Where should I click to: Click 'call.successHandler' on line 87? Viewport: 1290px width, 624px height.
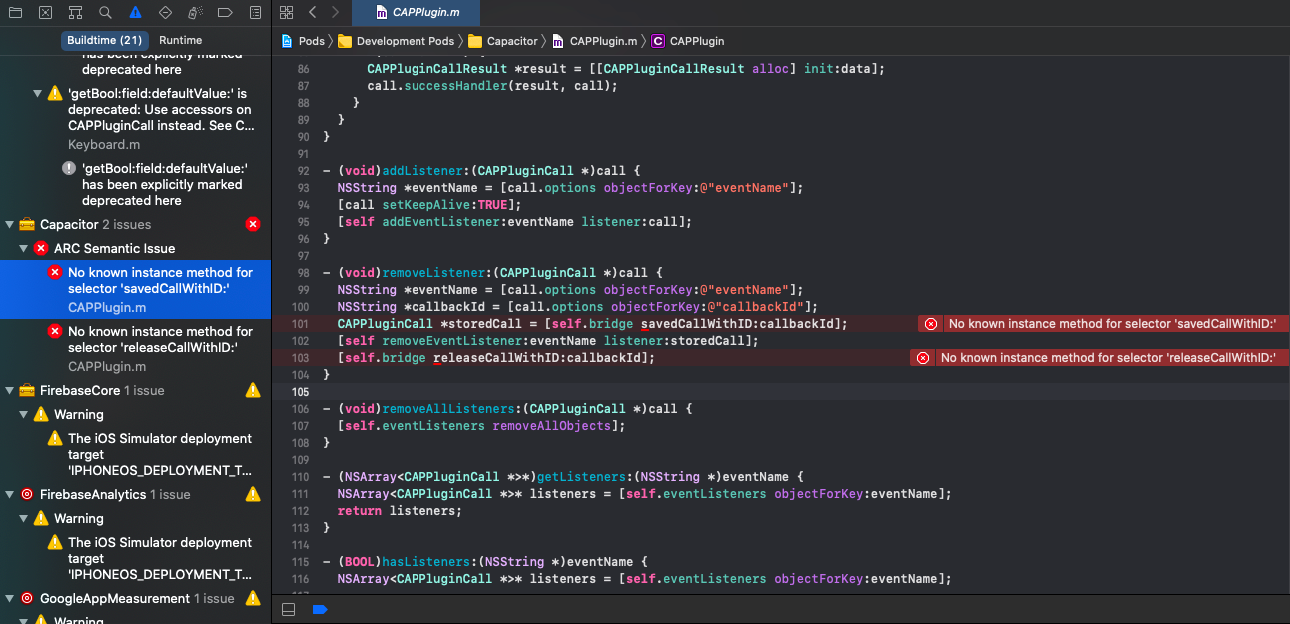tap(435, 86)
